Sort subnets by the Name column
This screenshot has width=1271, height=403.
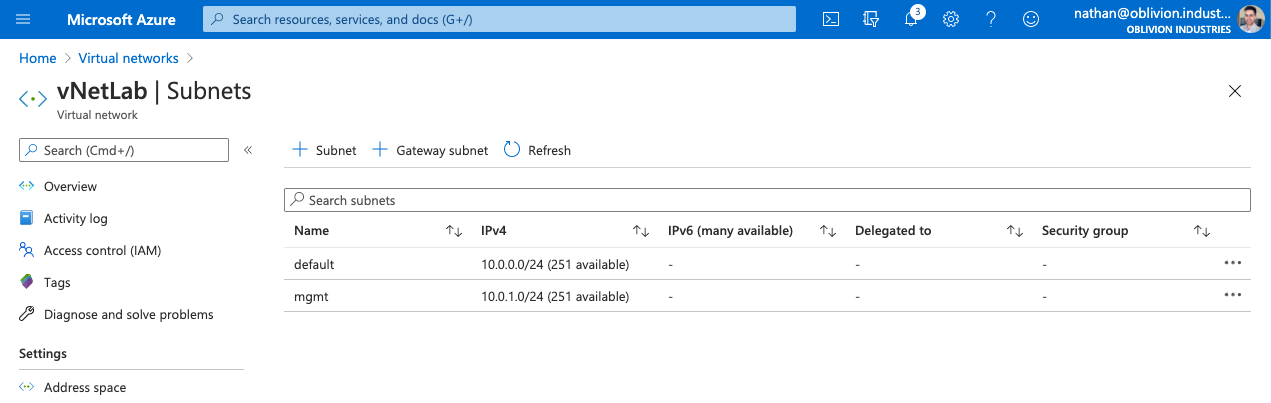[454, 231]
